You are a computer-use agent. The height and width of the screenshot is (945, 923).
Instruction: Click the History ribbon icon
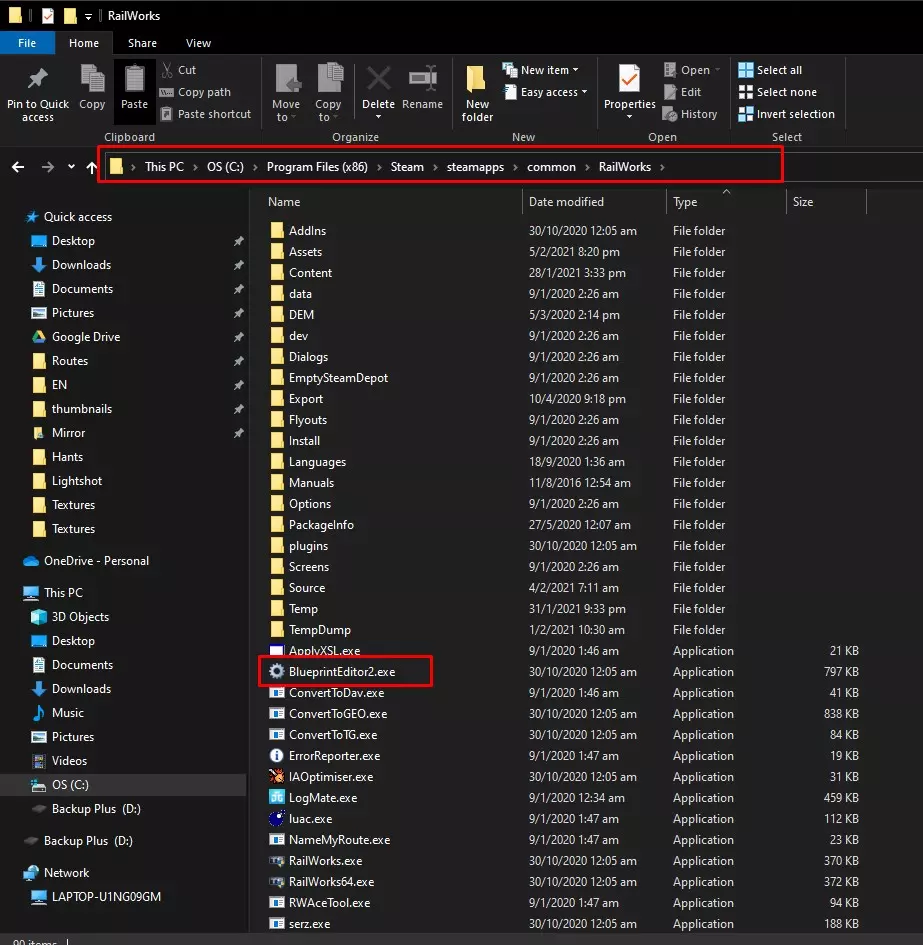(x=670, y=113)
